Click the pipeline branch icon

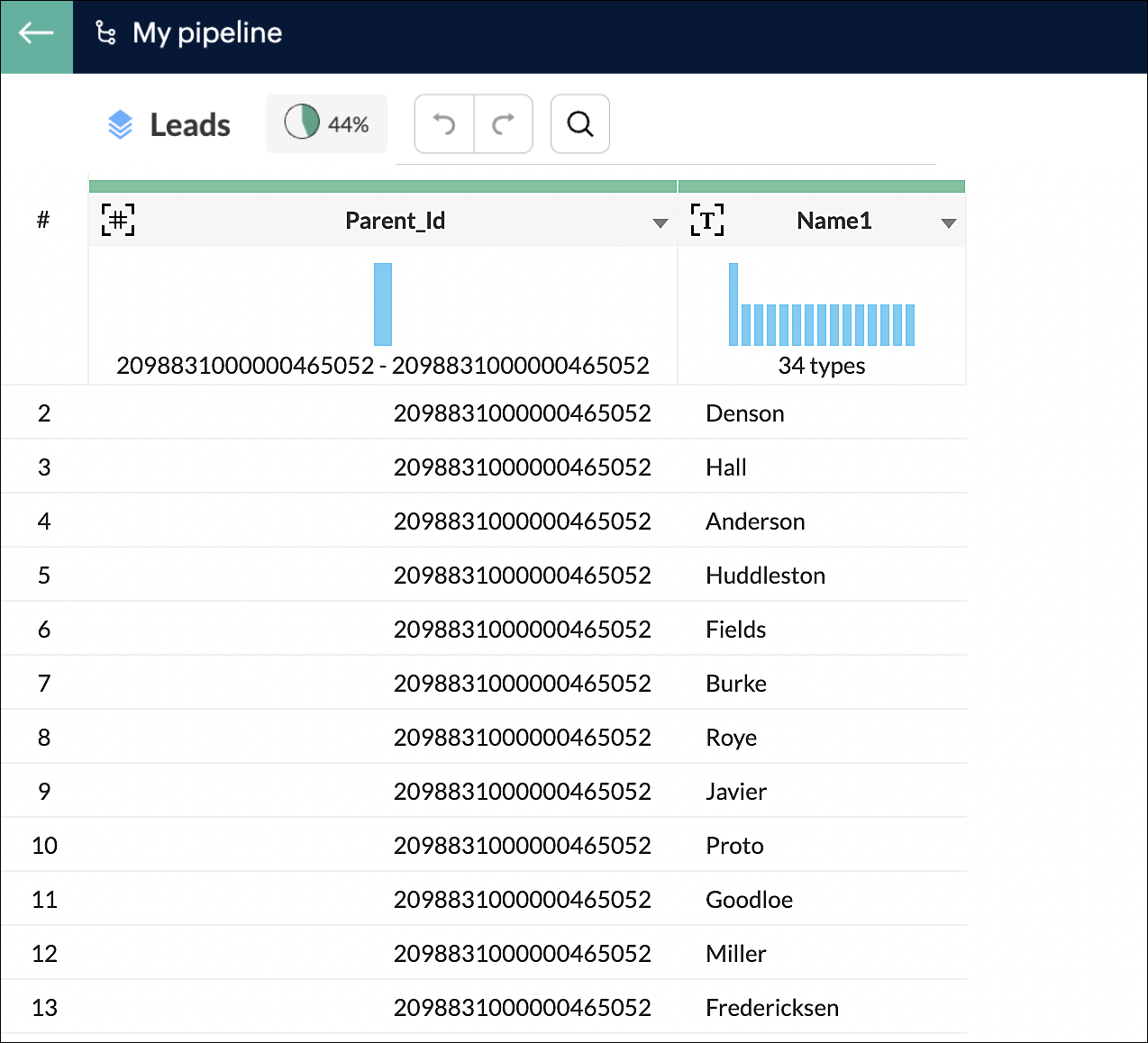tap(105, 33)
